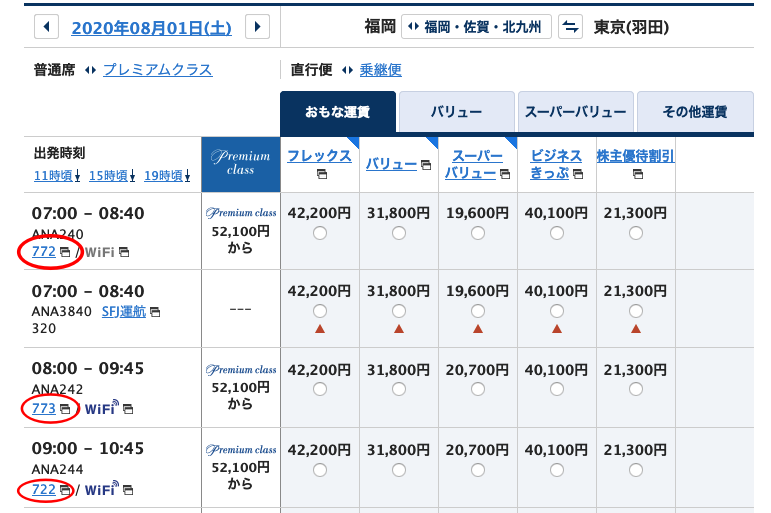
Task: Switch to プレミアムクラス seating
Action: pyautogui.click(x=157, y=70)
